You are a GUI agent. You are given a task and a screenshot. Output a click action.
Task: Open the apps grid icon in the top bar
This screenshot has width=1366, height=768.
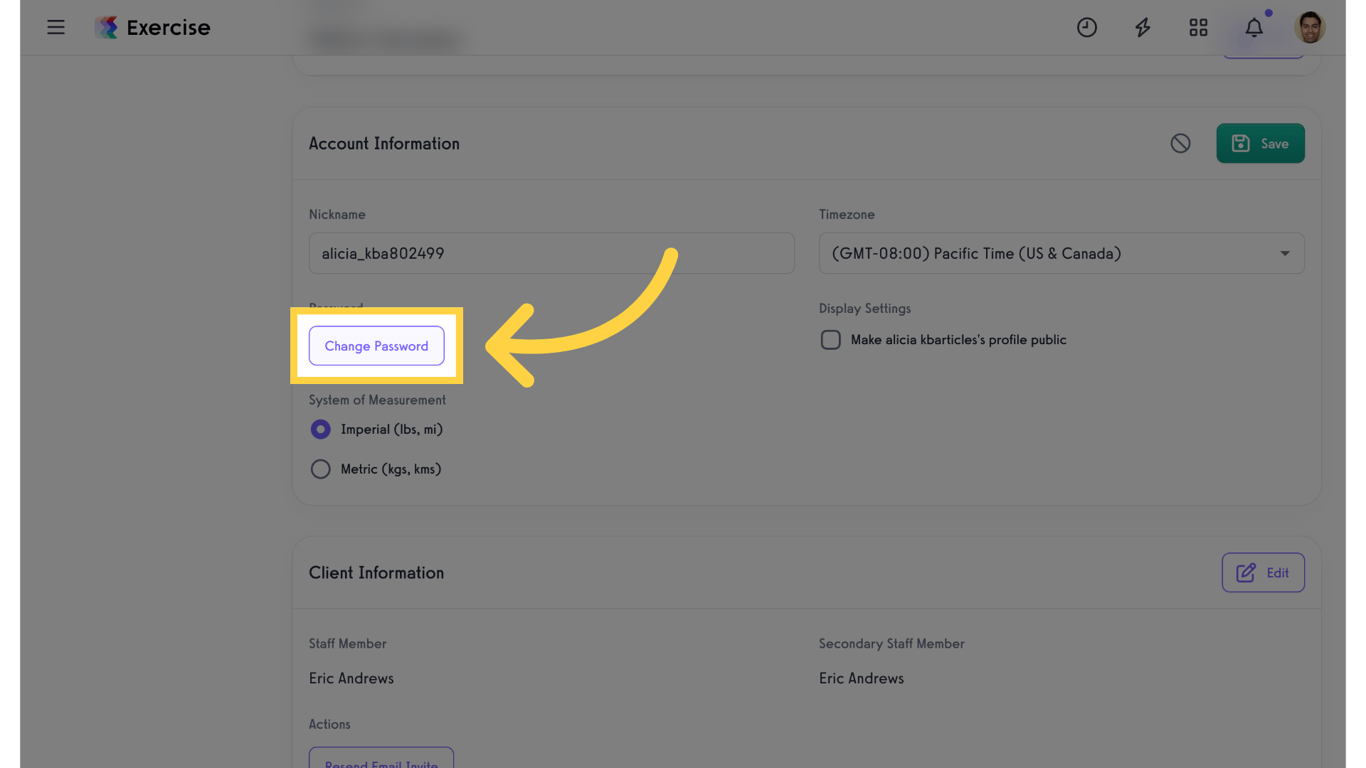click(1198, 27)
